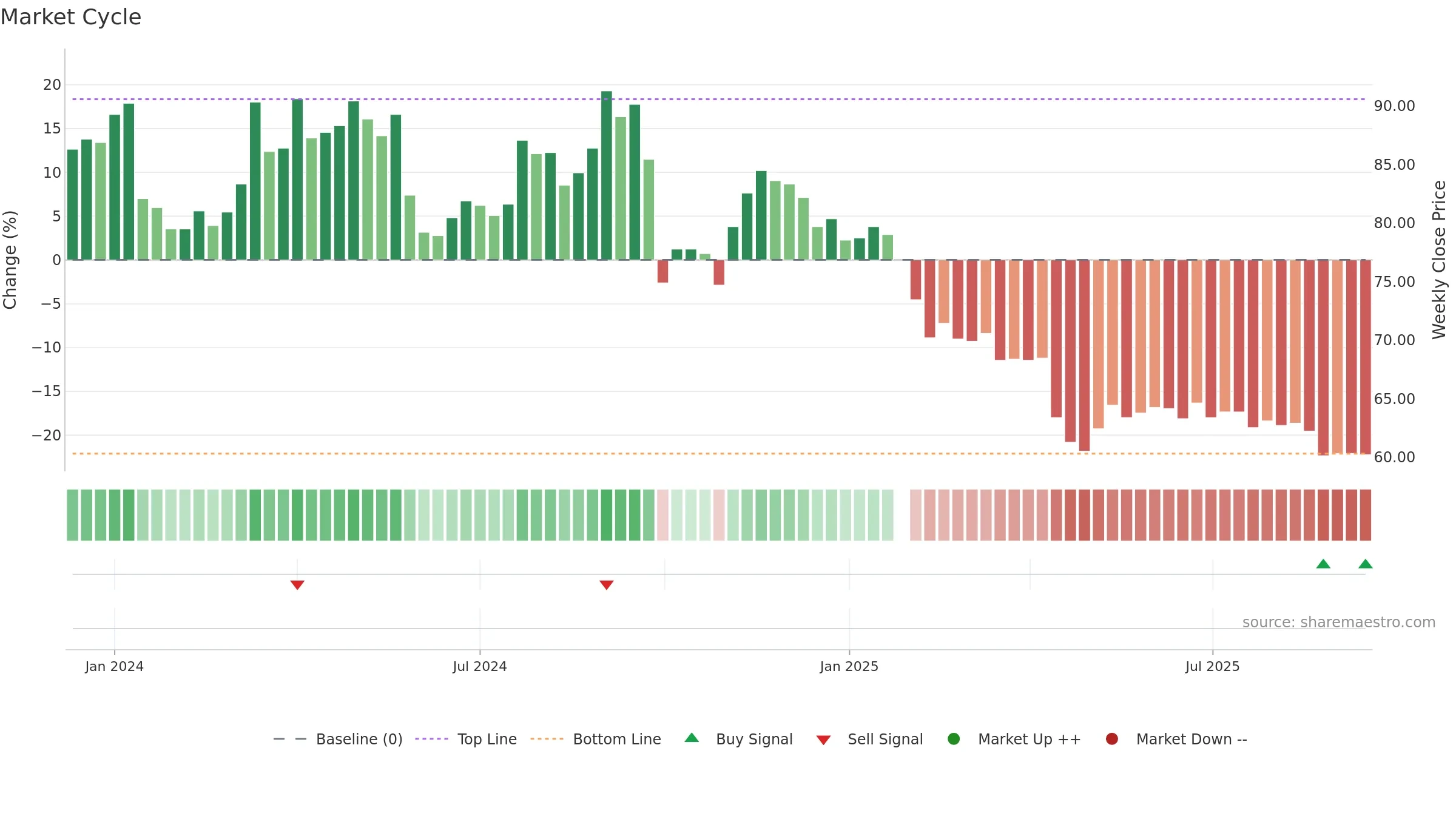Viewport: 1456px width, 819px height.
Task: Click the last green buy signal triangle
Action: pos(1366,564)
